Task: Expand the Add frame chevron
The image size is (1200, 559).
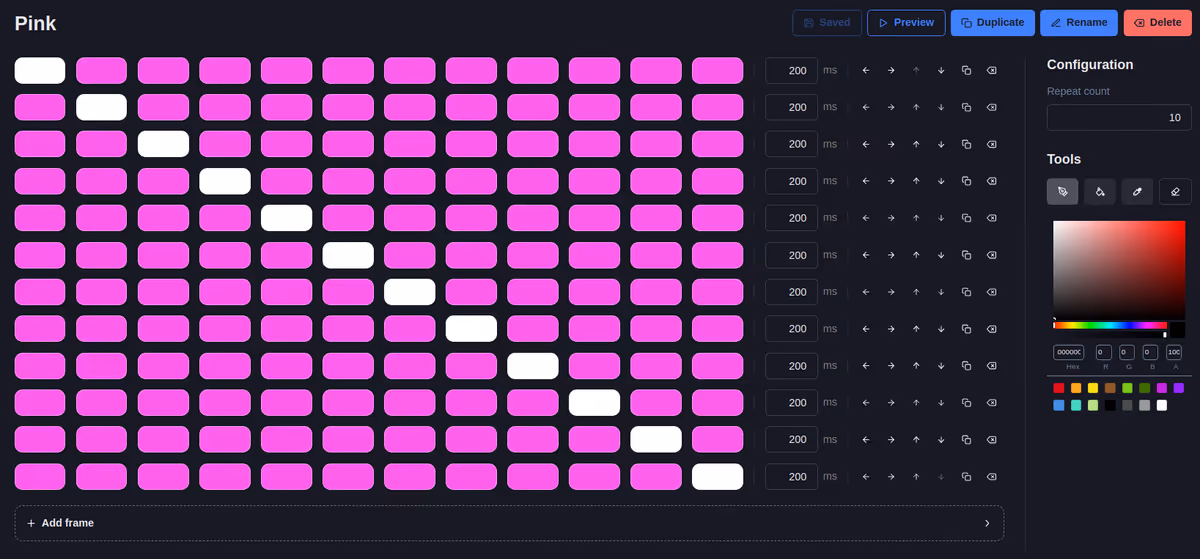Action: tap(987, 523)
